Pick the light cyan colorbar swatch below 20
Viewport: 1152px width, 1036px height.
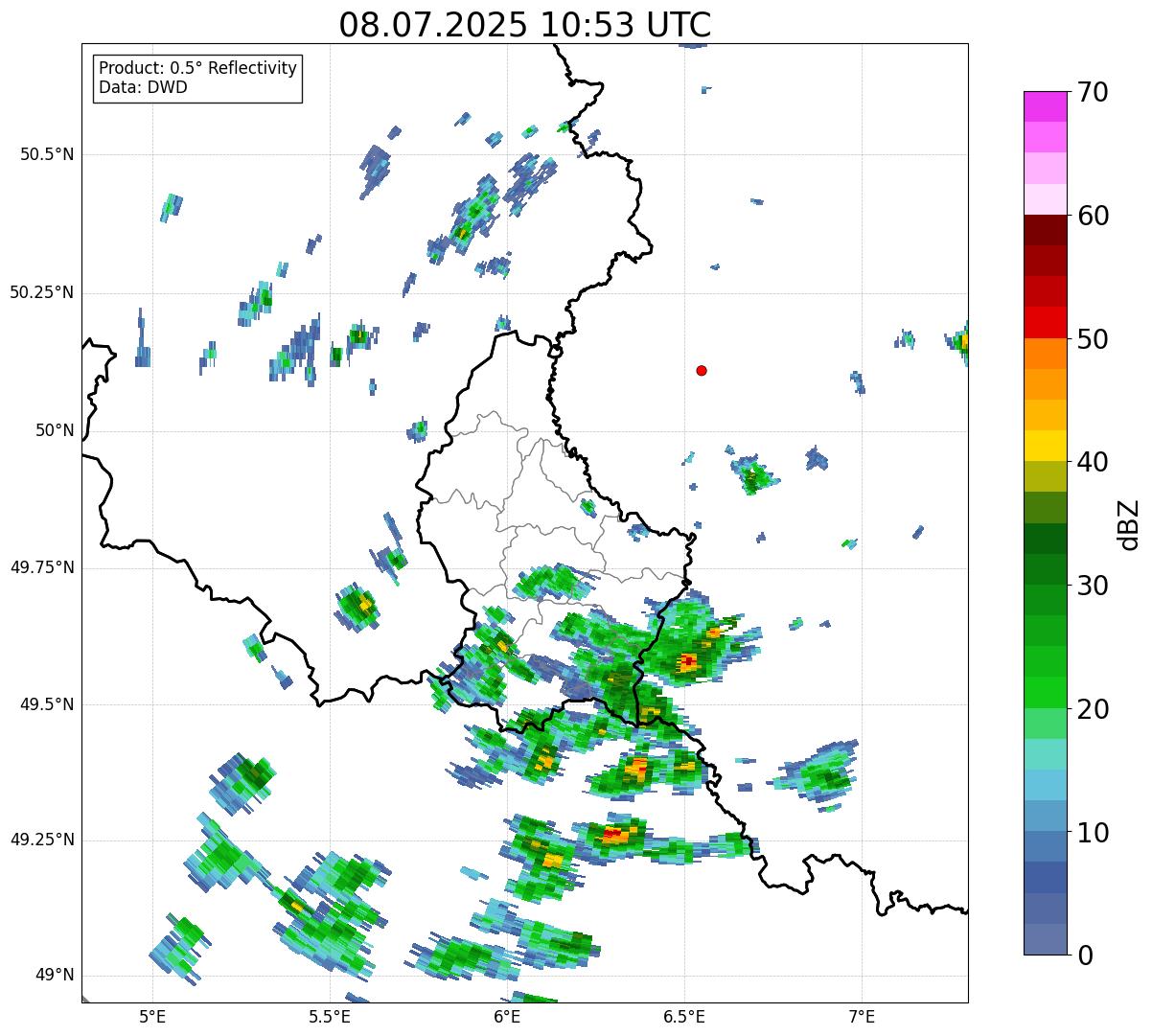(x=1046, y=754)
